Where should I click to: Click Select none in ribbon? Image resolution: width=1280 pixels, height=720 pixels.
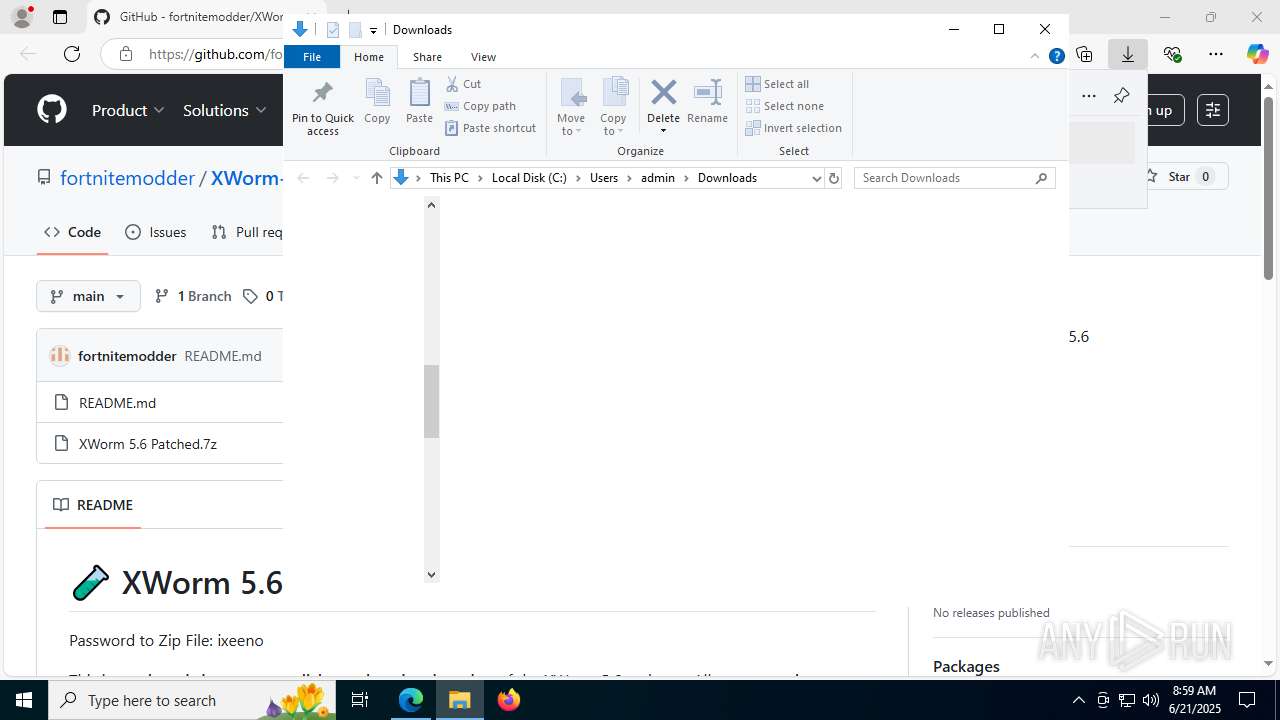(x=785, y=106)
